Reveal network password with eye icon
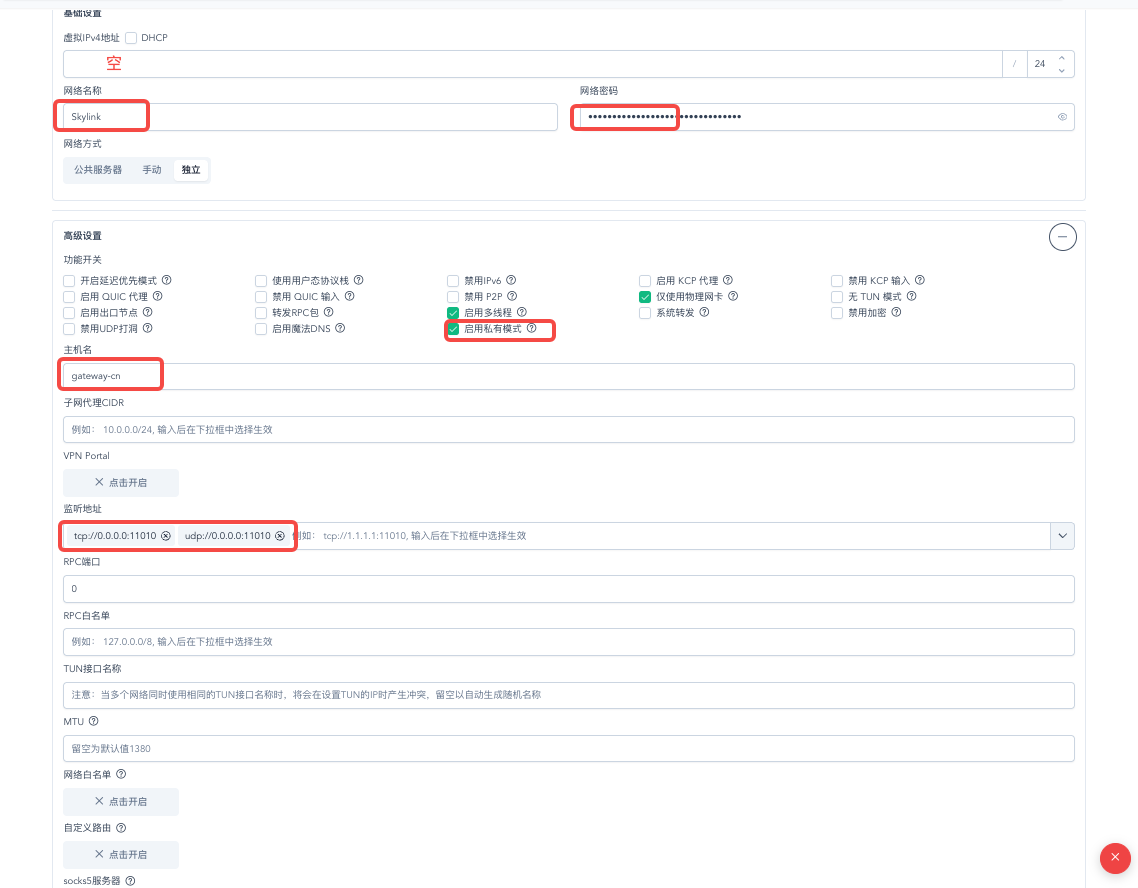The height and width of the screenshot is (888, 1138). pos(1062,117)
